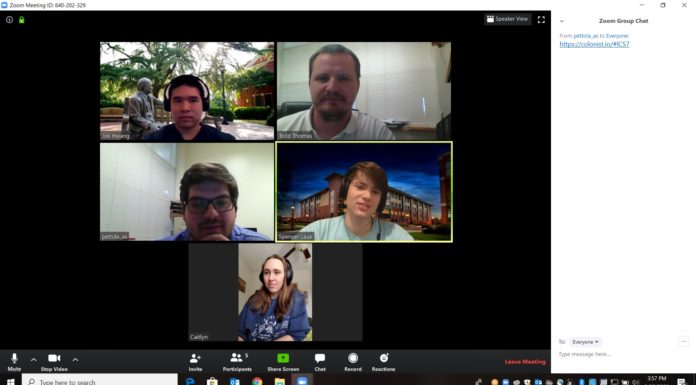Toggle the Chat panel from toolbar

click(320, 362)
